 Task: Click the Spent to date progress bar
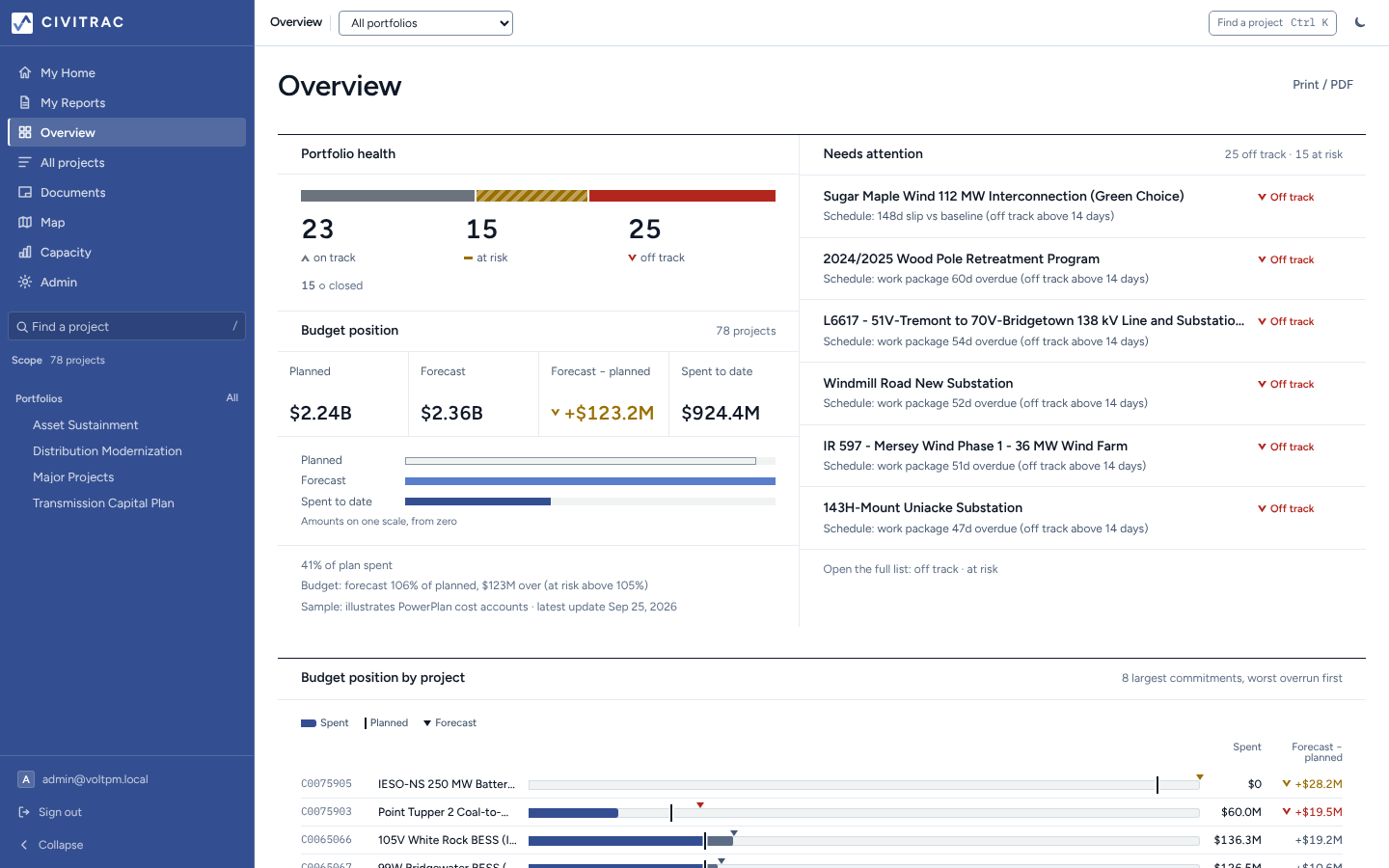590,502
